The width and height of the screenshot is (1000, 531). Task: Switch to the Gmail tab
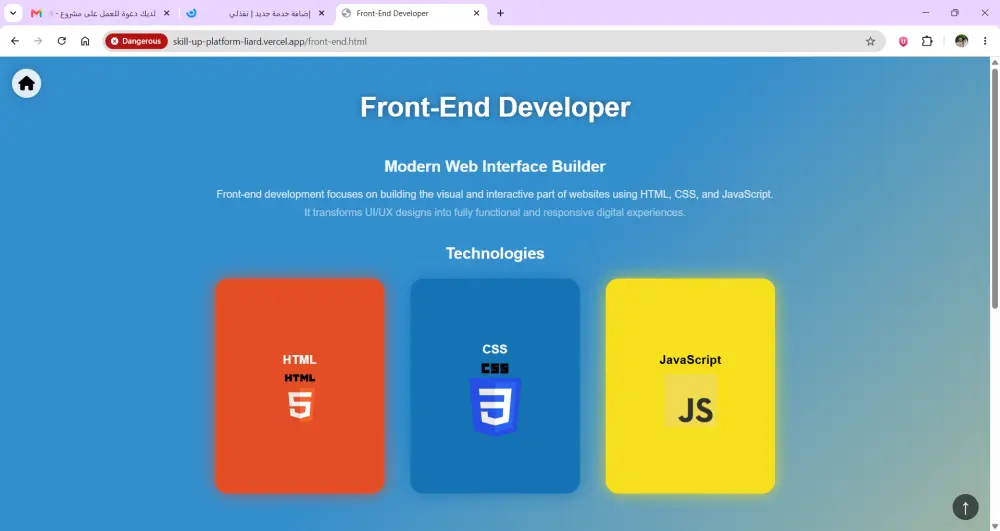tap(101, 13)
